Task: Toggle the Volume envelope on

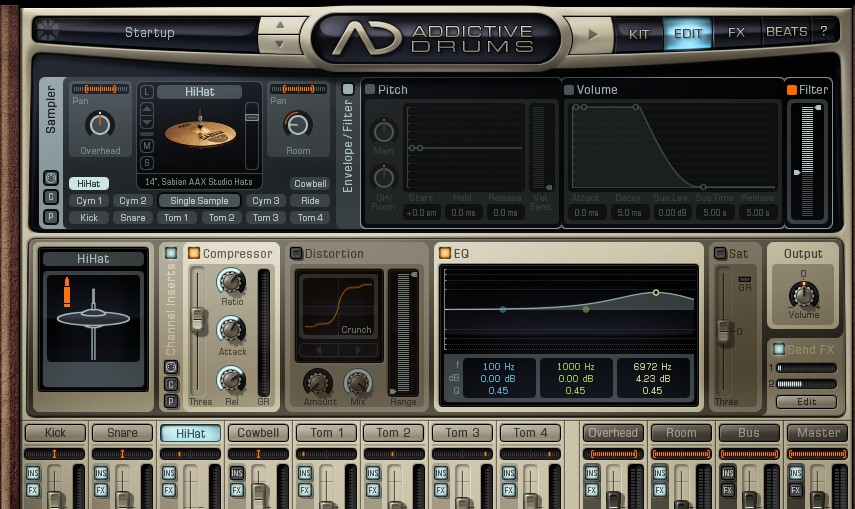Action: coord(569,89)
